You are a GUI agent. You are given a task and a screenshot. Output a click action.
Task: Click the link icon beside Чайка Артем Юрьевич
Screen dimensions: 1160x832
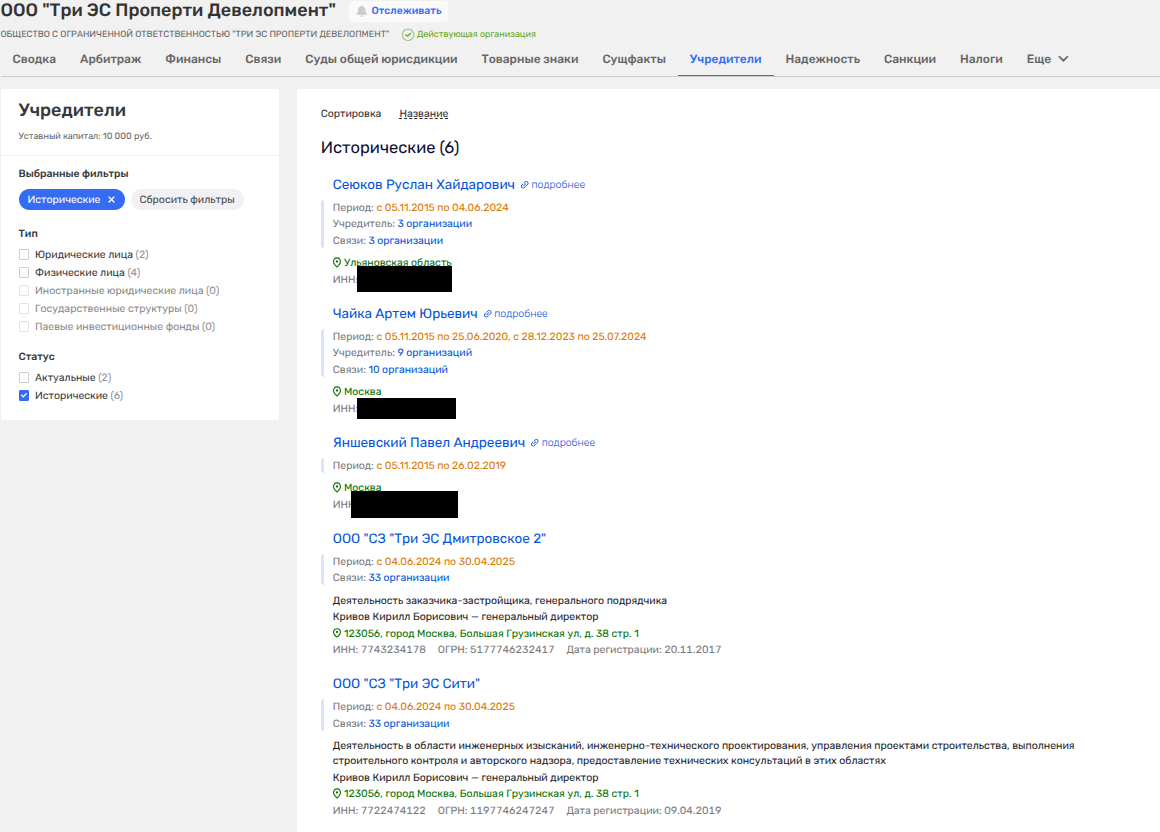tap(487, 314)
